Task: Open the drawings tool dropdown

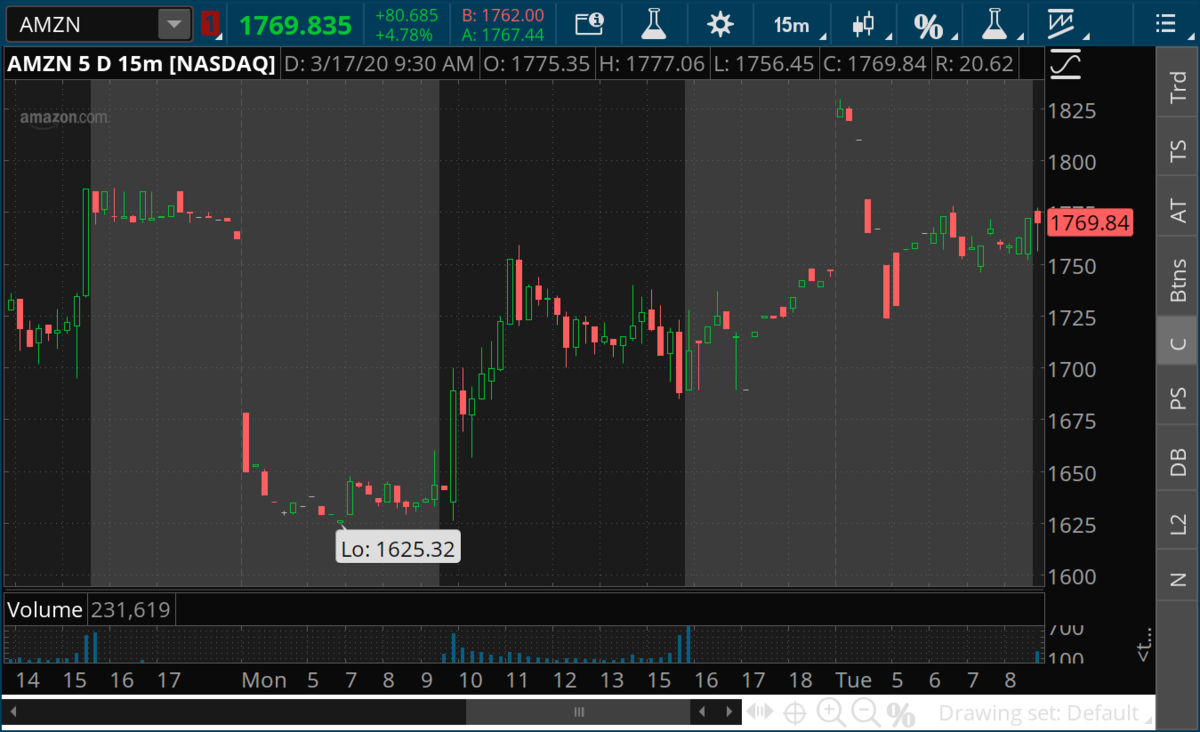Action: (1064, 24)
